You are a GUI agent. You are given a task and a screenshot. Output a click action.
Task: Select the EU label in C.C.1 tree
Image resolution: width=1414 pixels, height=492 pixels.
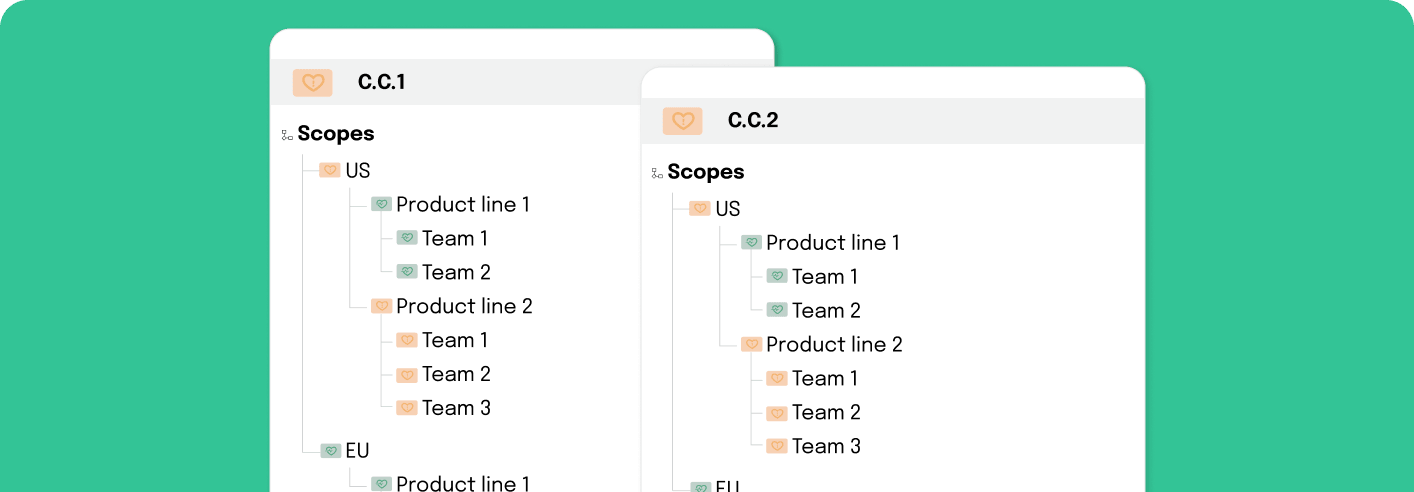coord(358,451)
